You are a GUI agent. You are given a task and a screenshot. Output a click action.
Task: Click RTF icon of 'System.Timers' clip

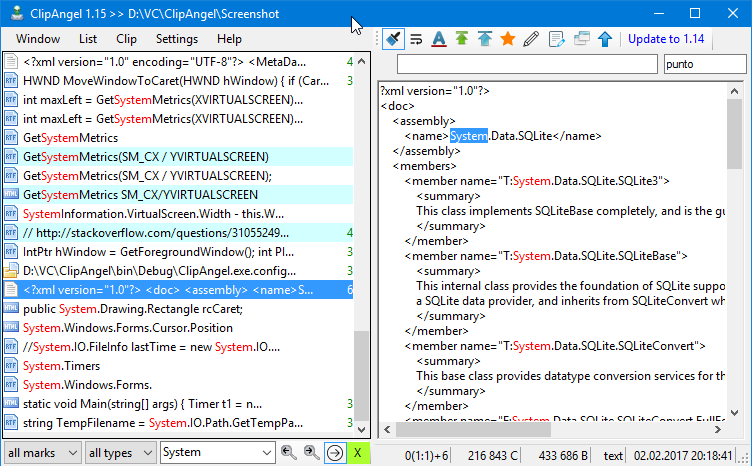pos(11,366)
